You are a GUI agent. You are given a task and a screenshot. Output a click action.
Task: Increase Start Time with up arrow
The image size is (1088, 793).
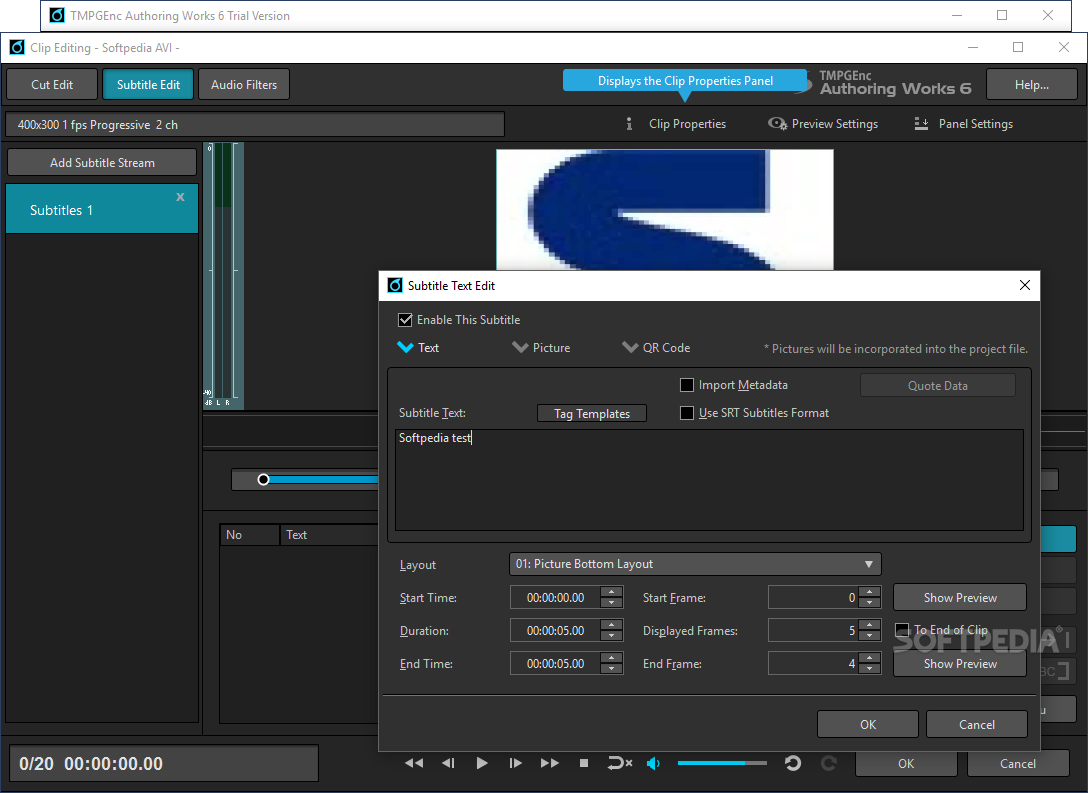pos(611,592)
